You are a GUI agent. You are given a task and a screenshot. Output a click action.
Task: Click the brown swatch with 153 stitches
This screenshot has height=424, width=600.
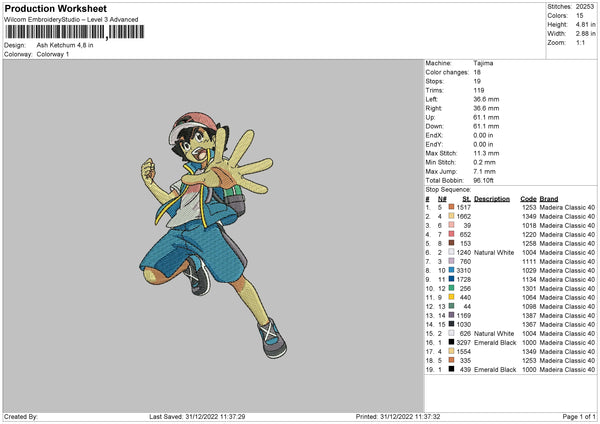tap(452, 243)
